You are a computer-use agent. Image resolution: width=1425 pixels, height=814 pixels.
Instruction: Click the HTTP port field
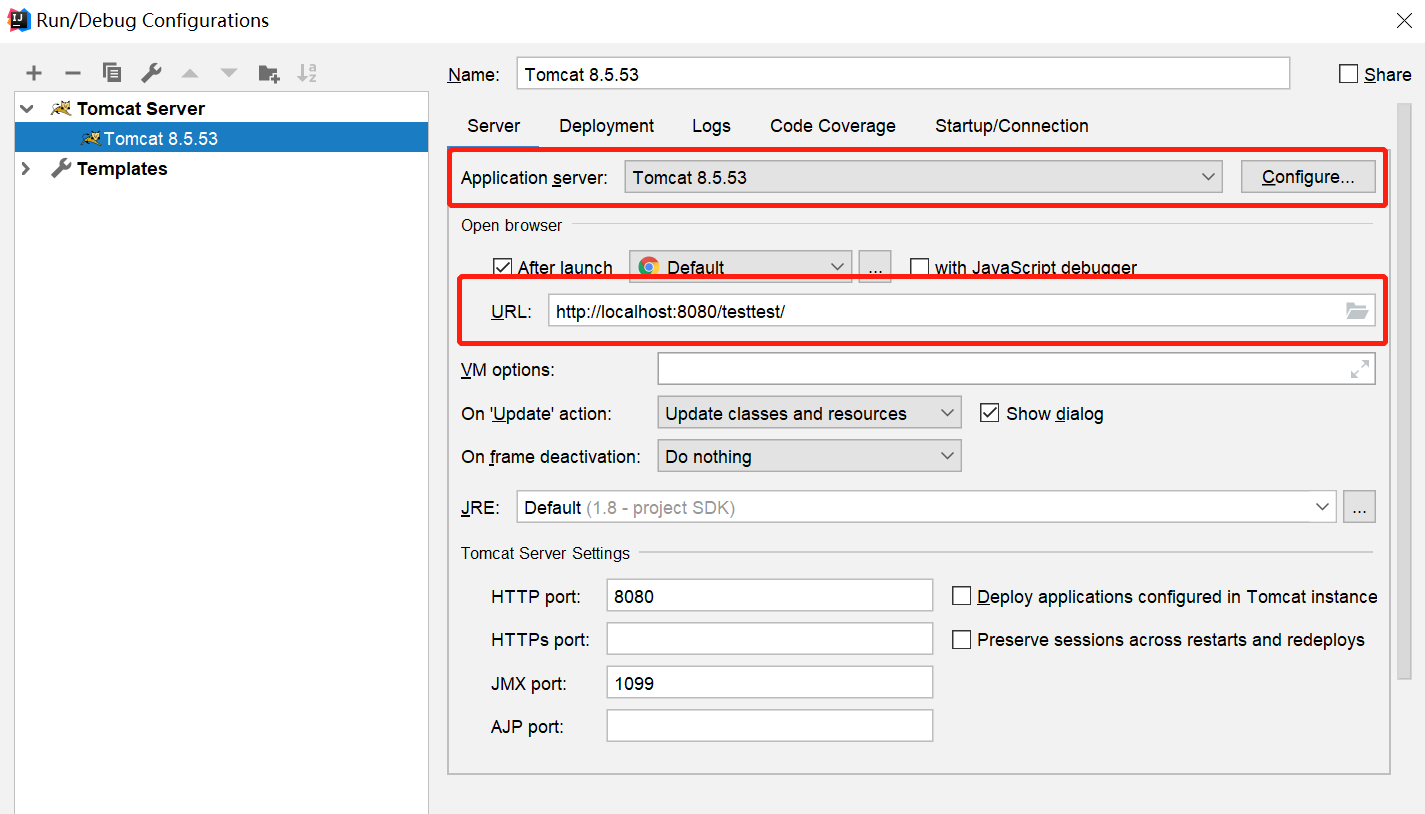769,596
